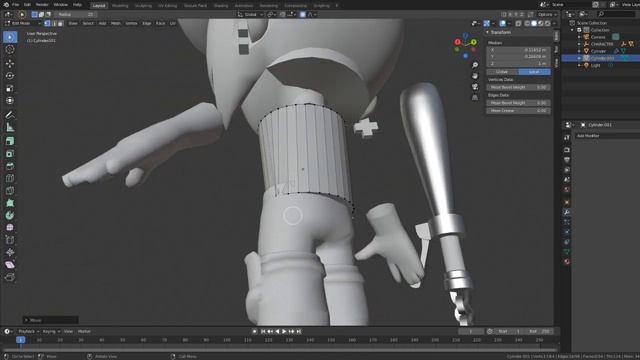Select the Move tool
The height and width of the screenshot is (360, 640).
(x=10, y=63)
